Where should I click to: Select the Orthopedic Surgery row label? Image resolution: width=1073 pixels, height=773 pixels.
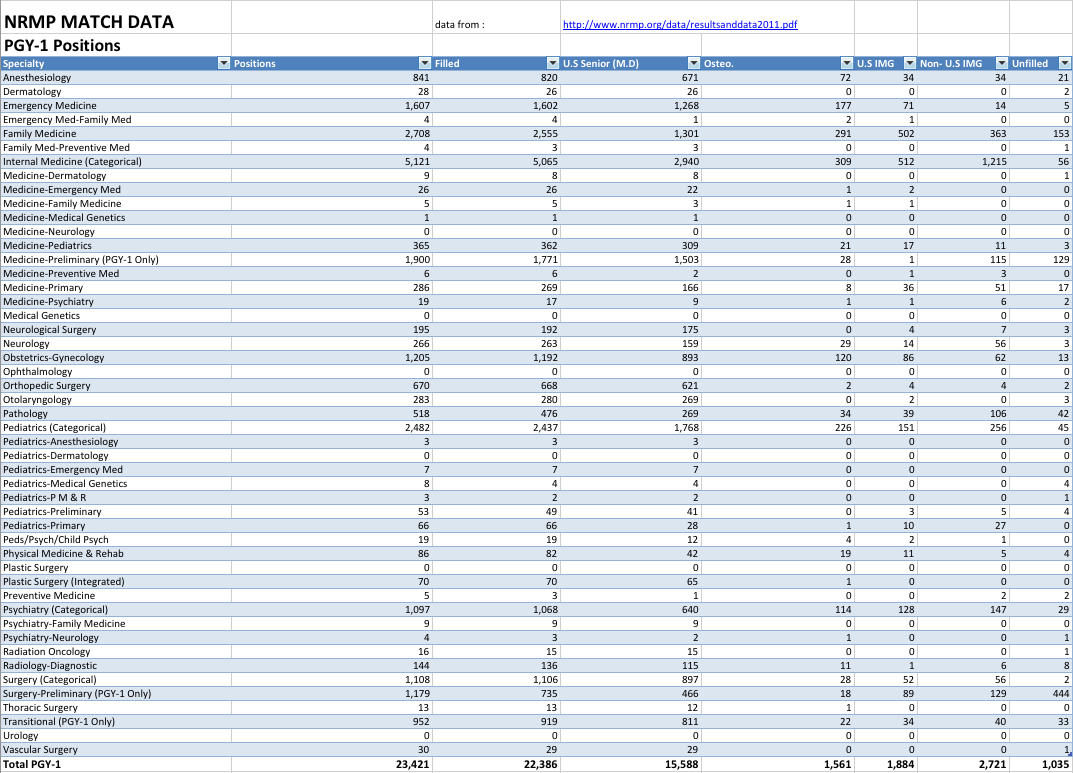(116, 386)
